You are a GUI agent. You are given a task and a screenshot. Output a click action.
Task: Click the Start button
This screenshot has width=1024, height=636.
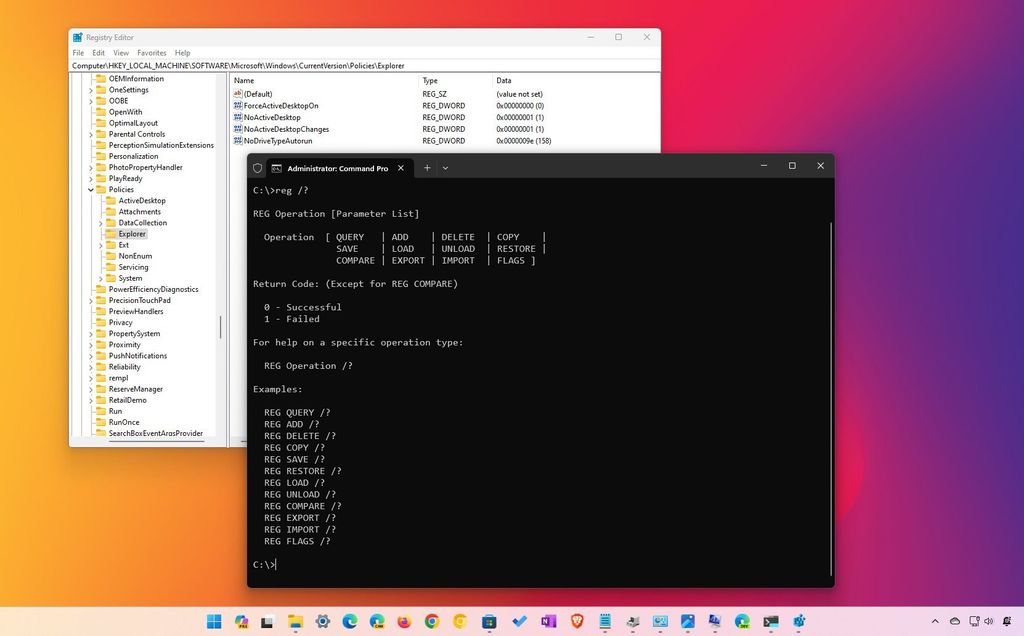click(x=212, y=621)
